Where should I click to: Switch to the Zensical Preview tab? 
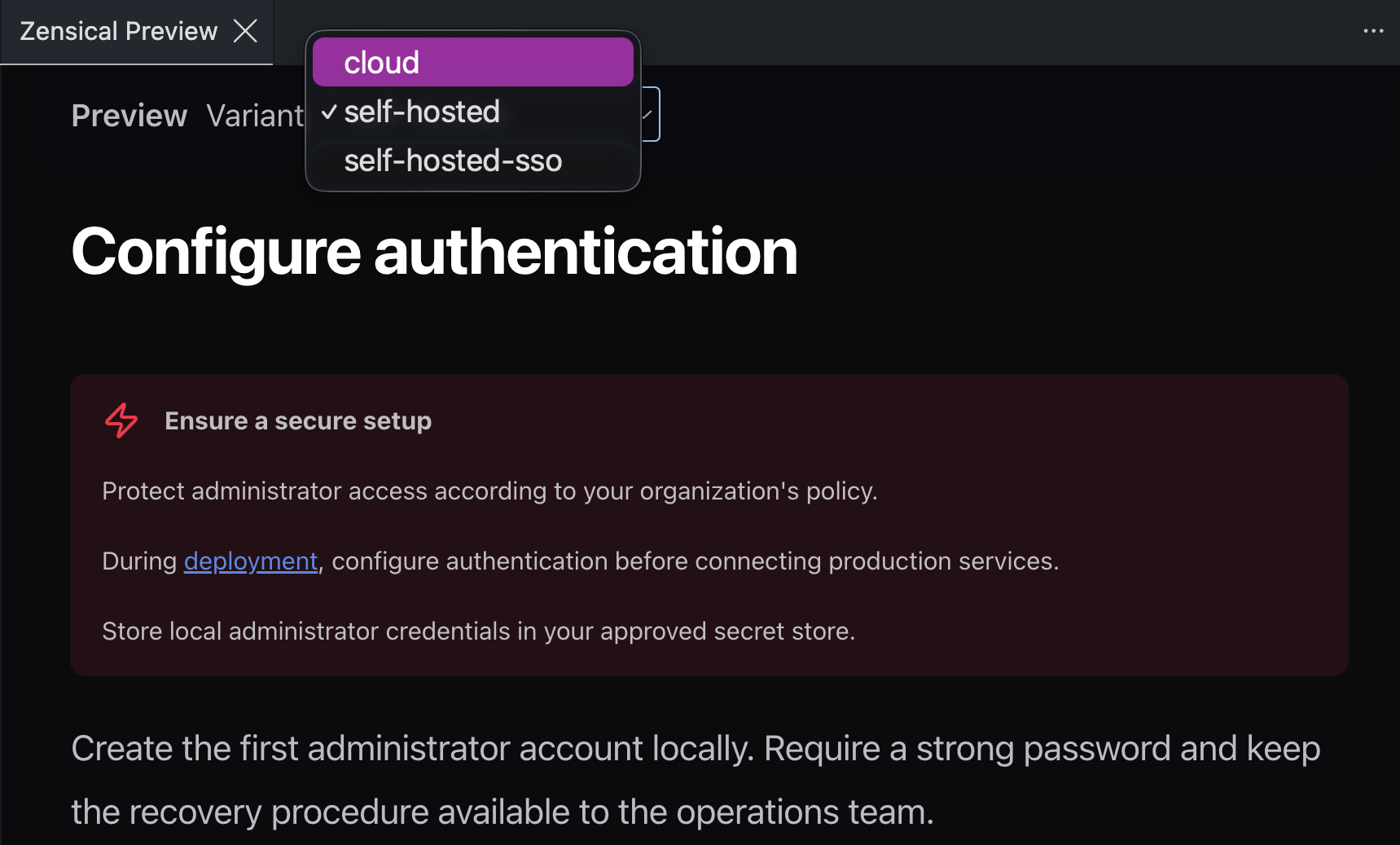[119, 31]
